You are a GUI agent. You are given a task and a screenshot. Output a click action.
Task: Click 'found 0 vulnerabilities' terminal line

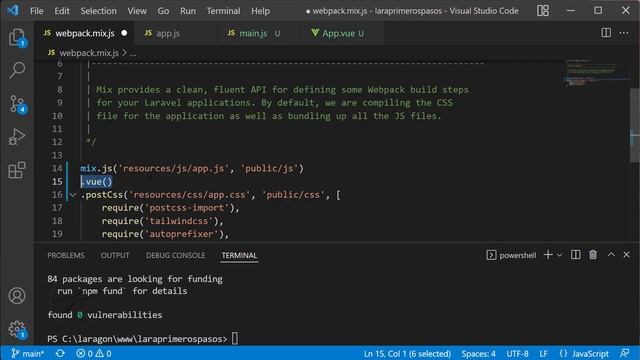(x=104, y=315)
